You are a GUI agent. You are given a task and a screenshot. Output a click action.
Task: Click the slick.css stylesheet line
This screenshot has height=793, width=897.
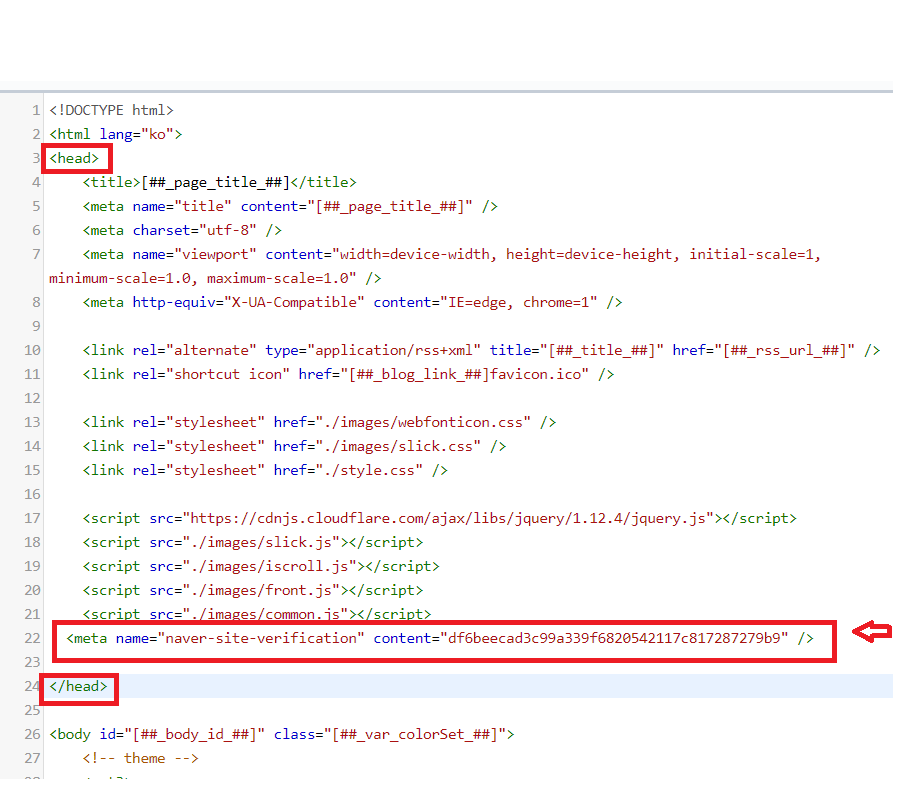tap(294, 446)
